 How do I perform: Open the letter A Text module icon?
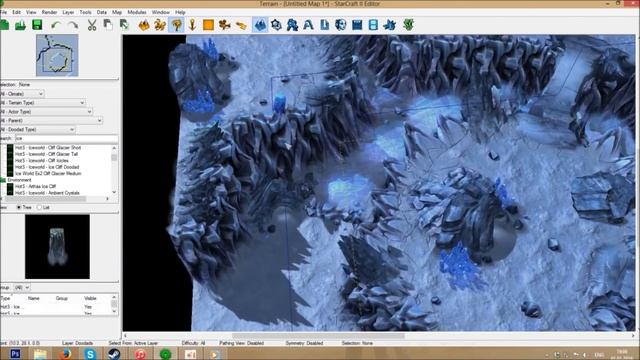point(308,25)
